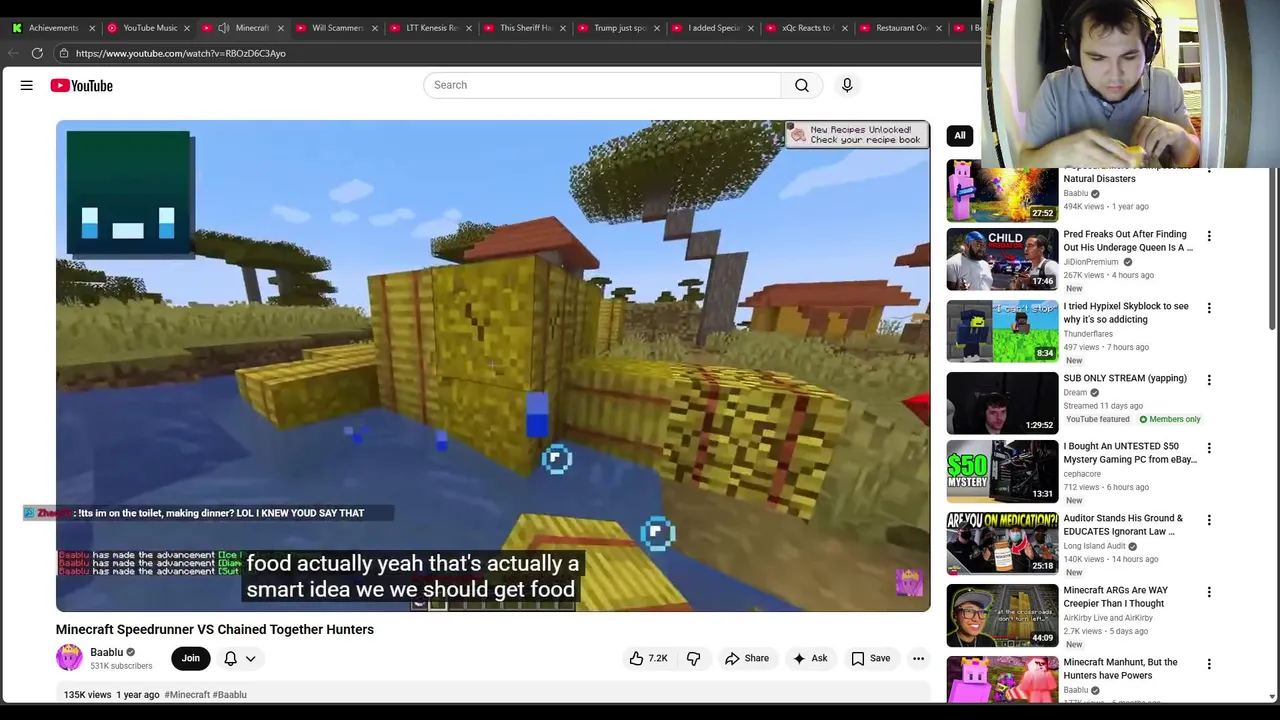Click the #Baablu hashtag link
This screenshot has width=1280, height=720.
coord(229,694)
